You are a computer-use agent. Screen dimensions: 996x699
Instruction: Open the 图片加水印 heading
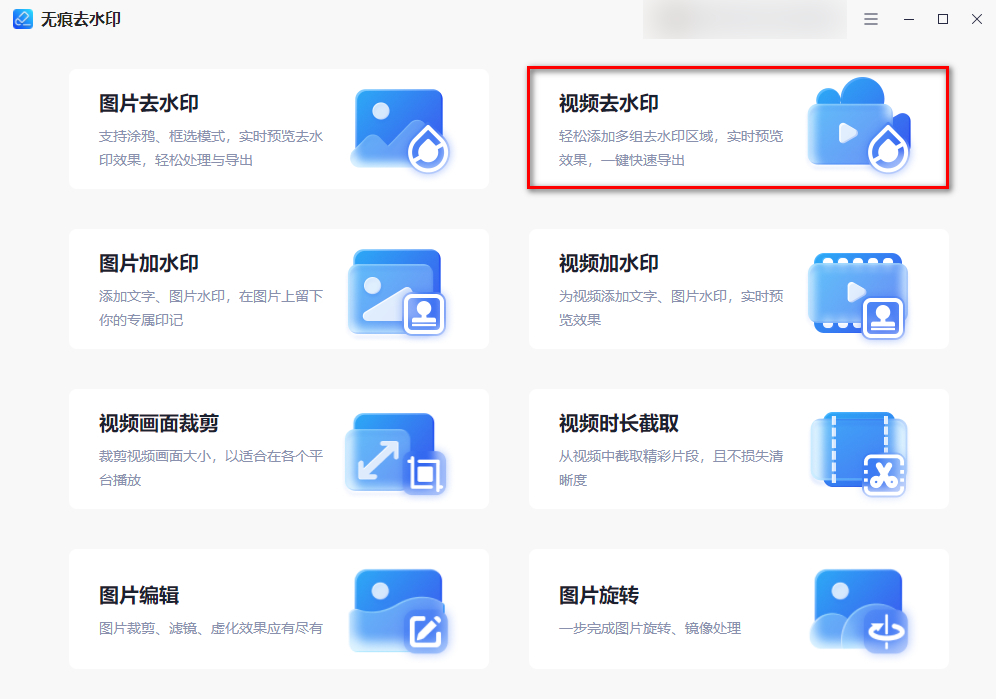tap(149, 263)
